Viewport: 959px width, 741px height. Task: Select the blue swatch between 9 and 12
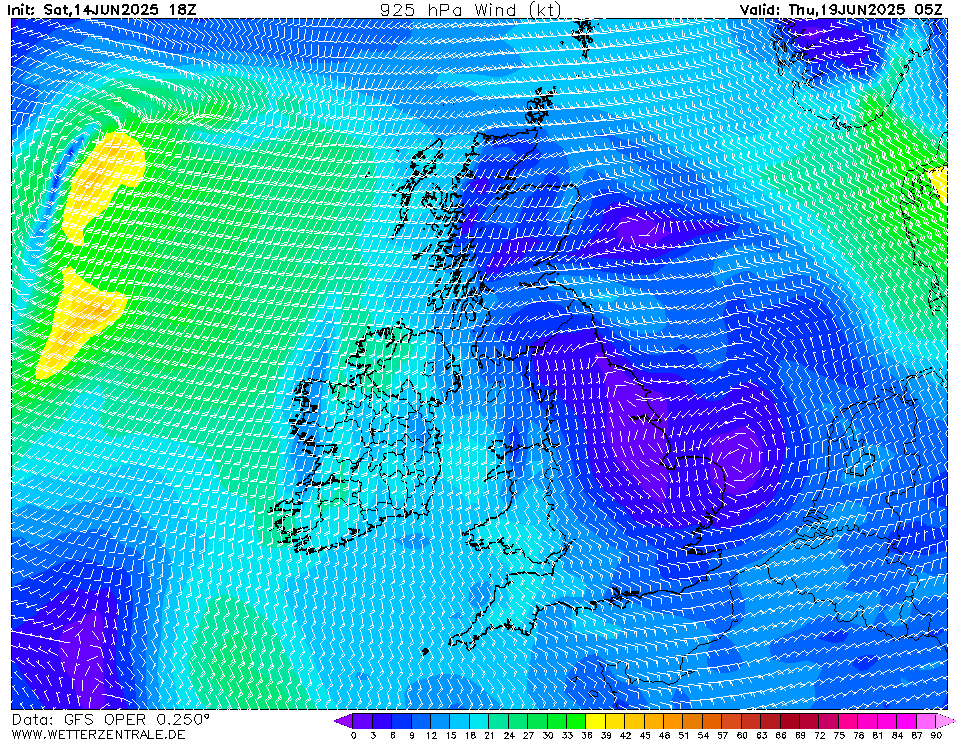point(421,721)
